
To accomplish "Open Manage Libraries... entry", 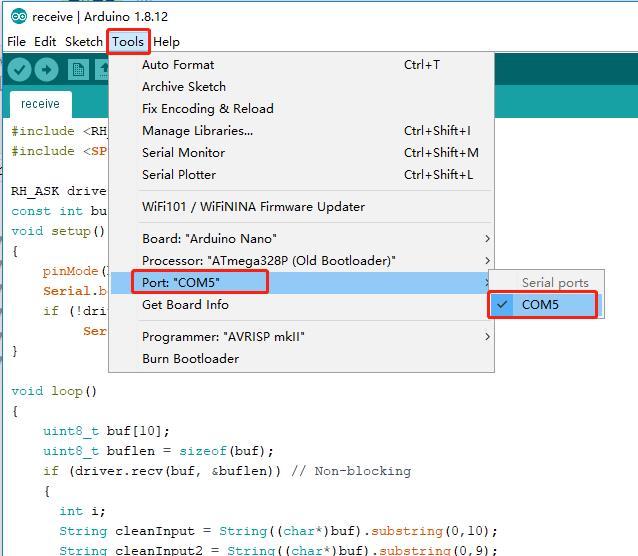I will (301, 131).
